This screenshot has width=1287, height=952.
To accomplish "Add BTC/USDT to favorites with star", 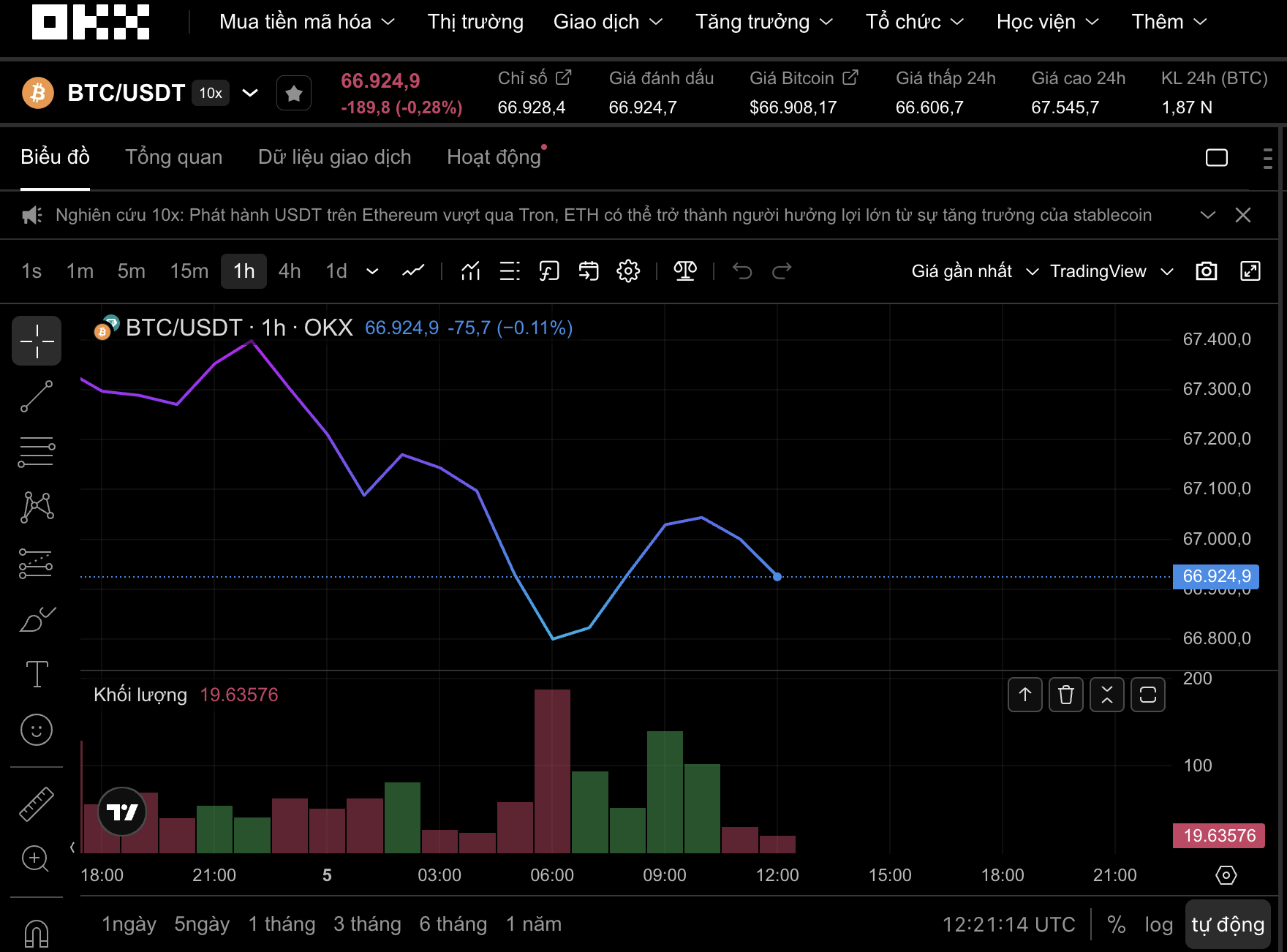I will [x=294, y=94].
